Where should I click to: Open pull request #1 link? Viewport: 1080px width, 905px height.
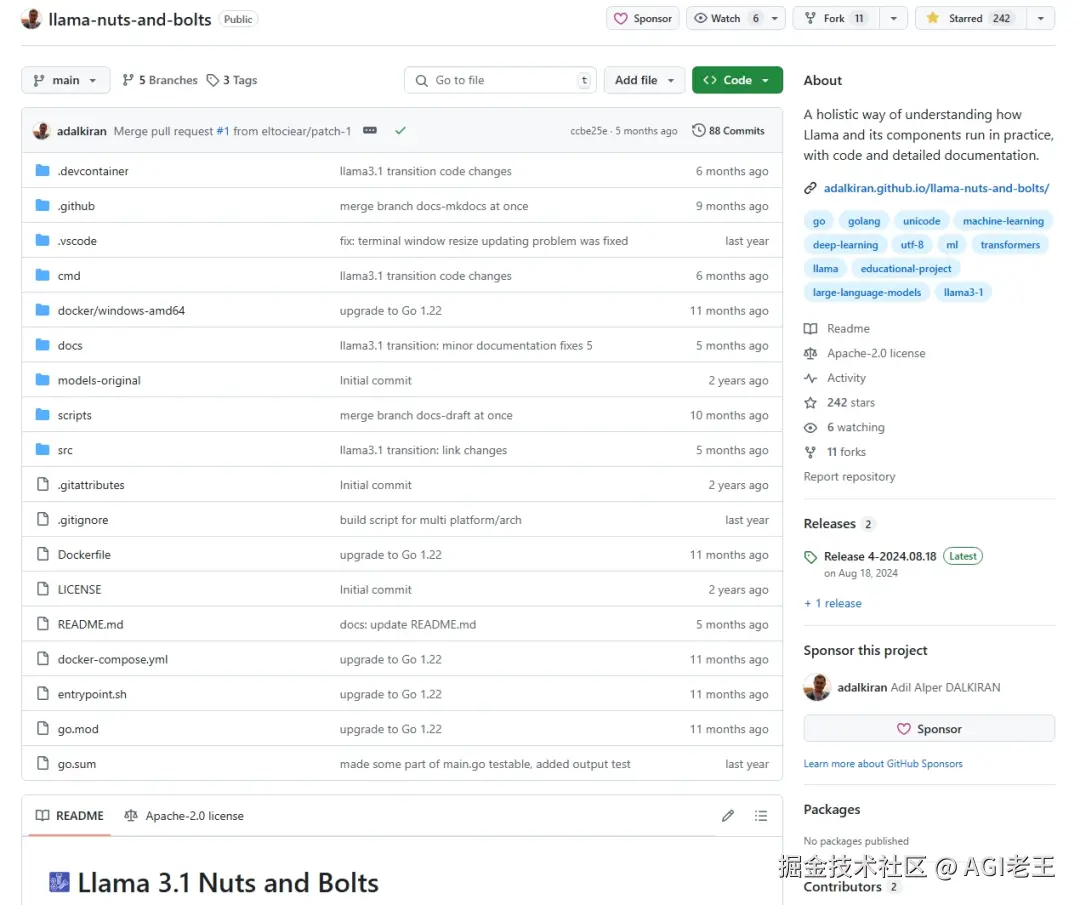[x=222, y=131]
